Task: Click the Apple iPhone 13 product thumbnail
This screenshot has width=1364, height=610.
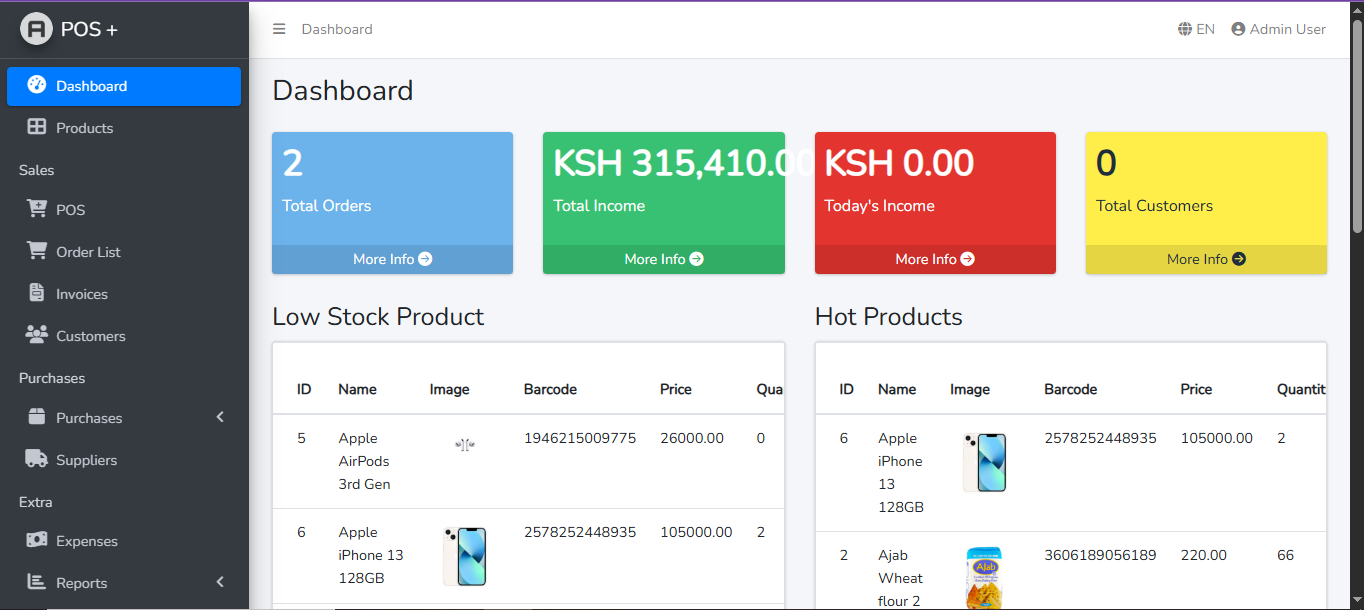Action: click(464, 557)
